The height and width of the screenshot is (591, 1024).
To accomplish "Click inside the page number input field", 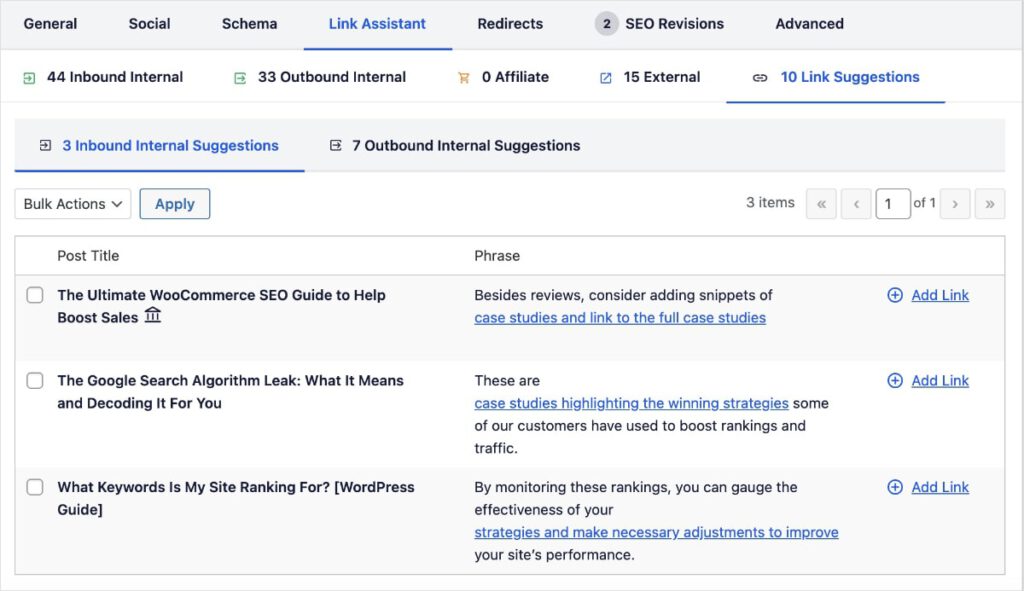I will click(893, 203).
